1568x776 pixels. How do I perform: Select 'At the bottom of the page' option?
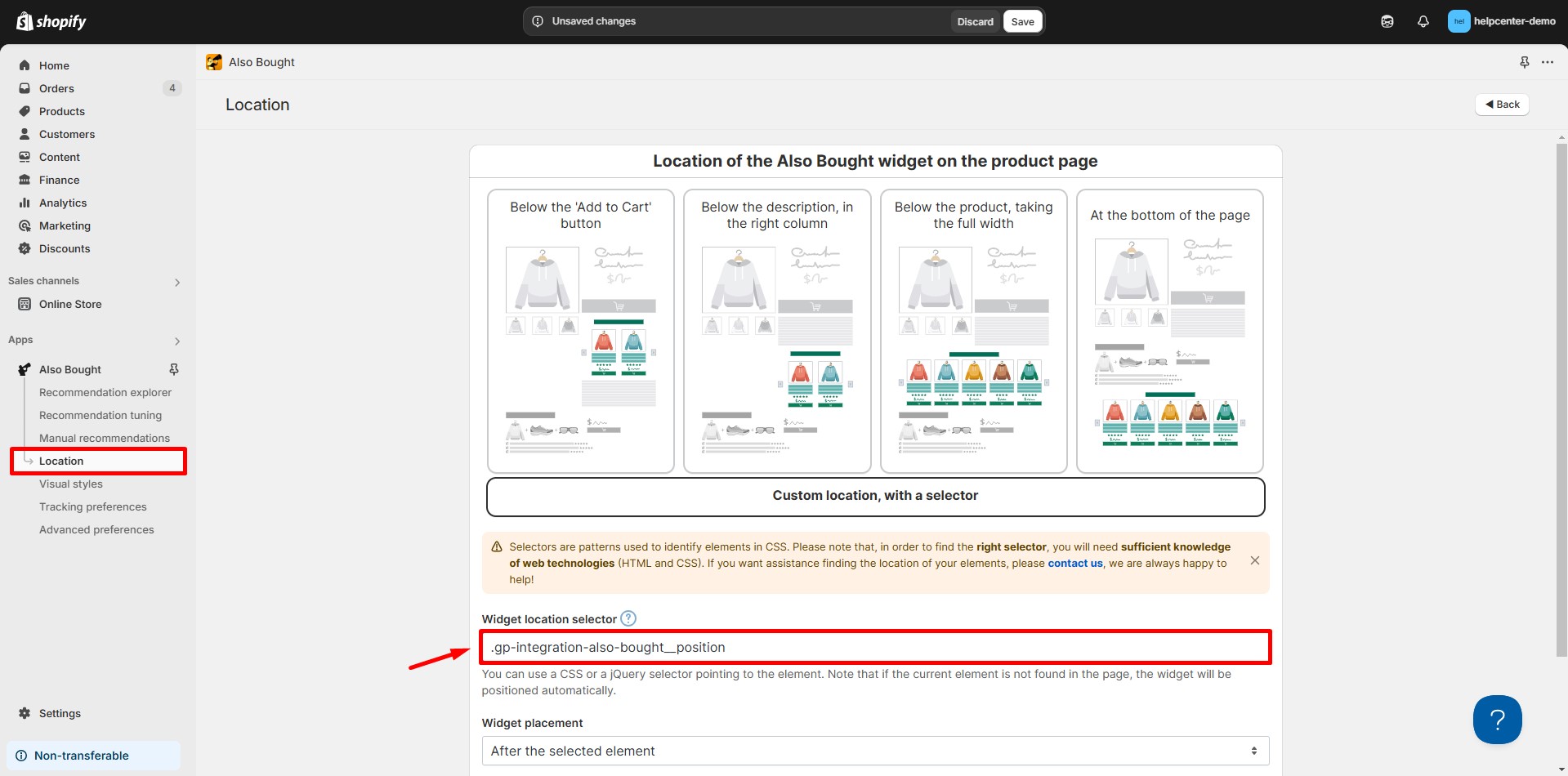pos(1169,331)
